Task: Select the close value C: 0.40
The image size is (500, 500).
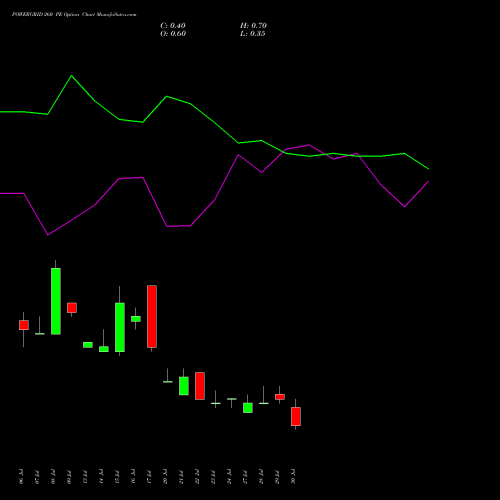Action: pos(173,26)
